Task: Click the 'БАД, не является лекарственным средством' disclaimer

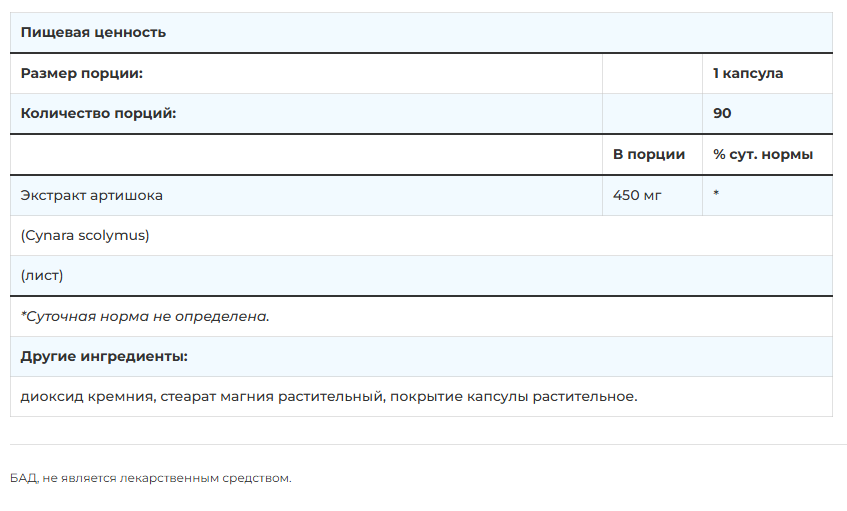Action: coord(151,478)
